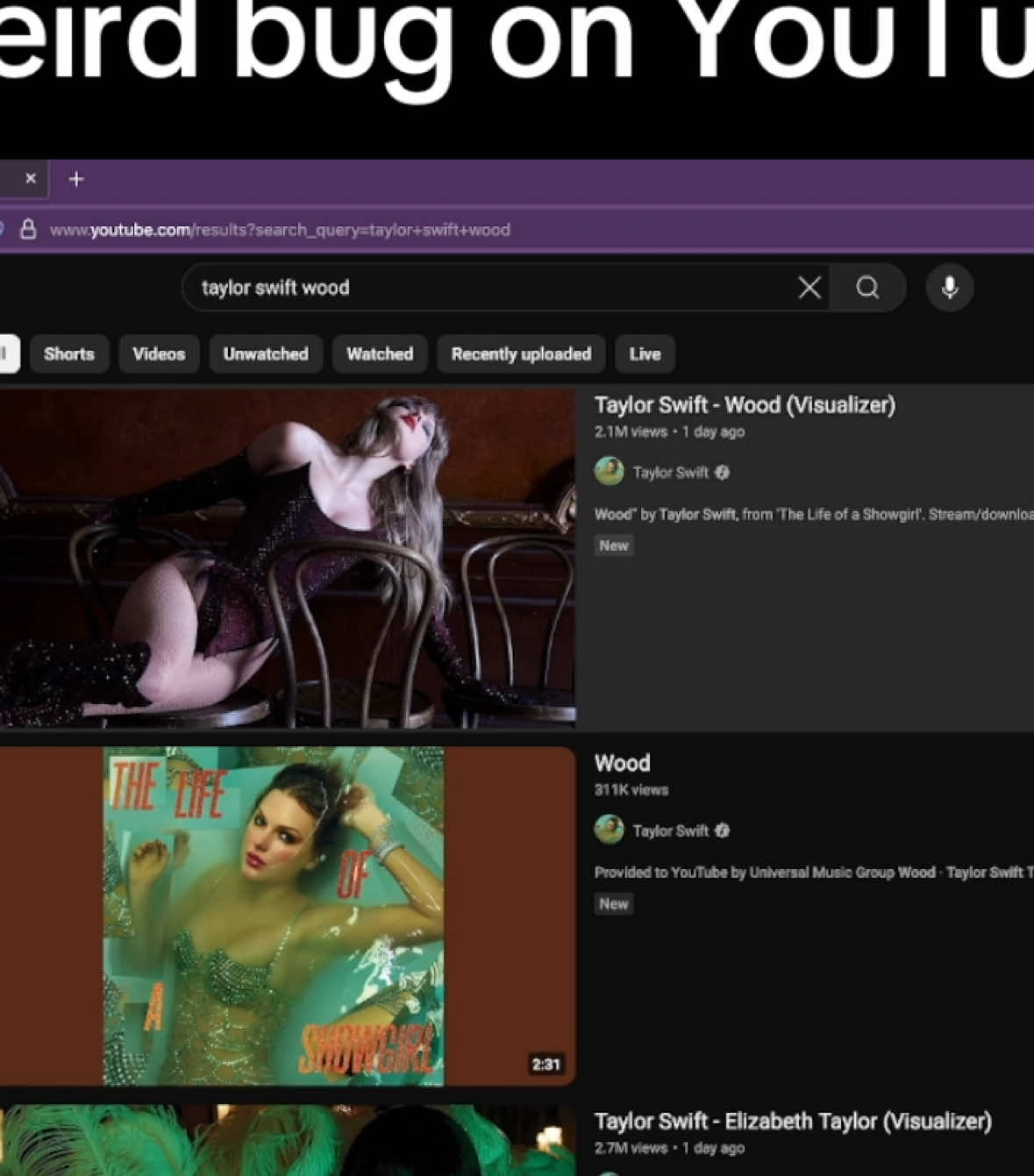Click the padlock site info icon
The width and height of the screenshot is (1034, 1176).
[x=28, y=230]
